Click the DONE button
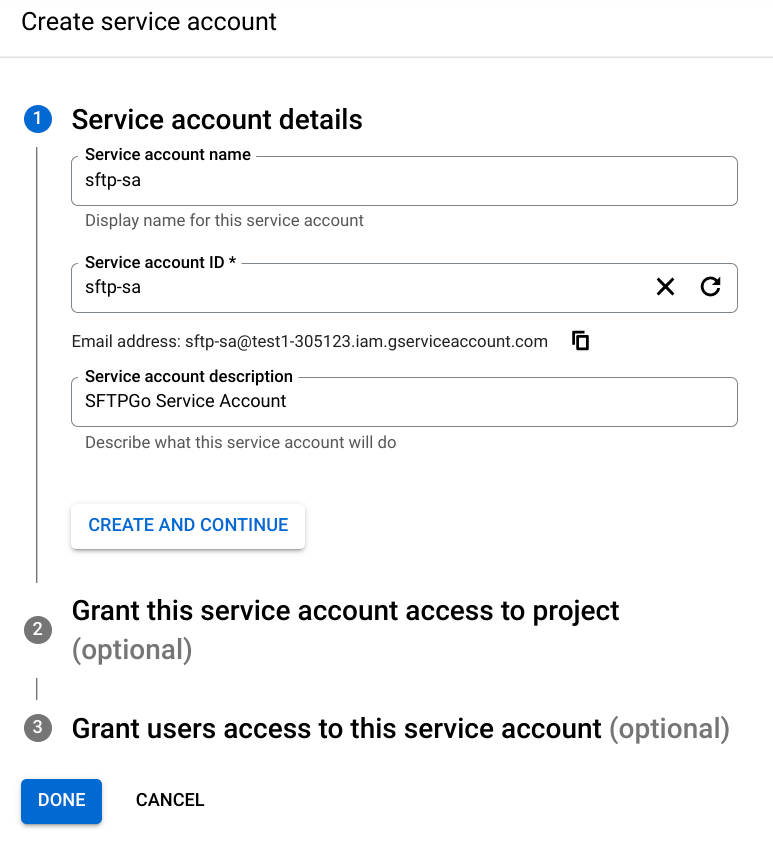 61,800
